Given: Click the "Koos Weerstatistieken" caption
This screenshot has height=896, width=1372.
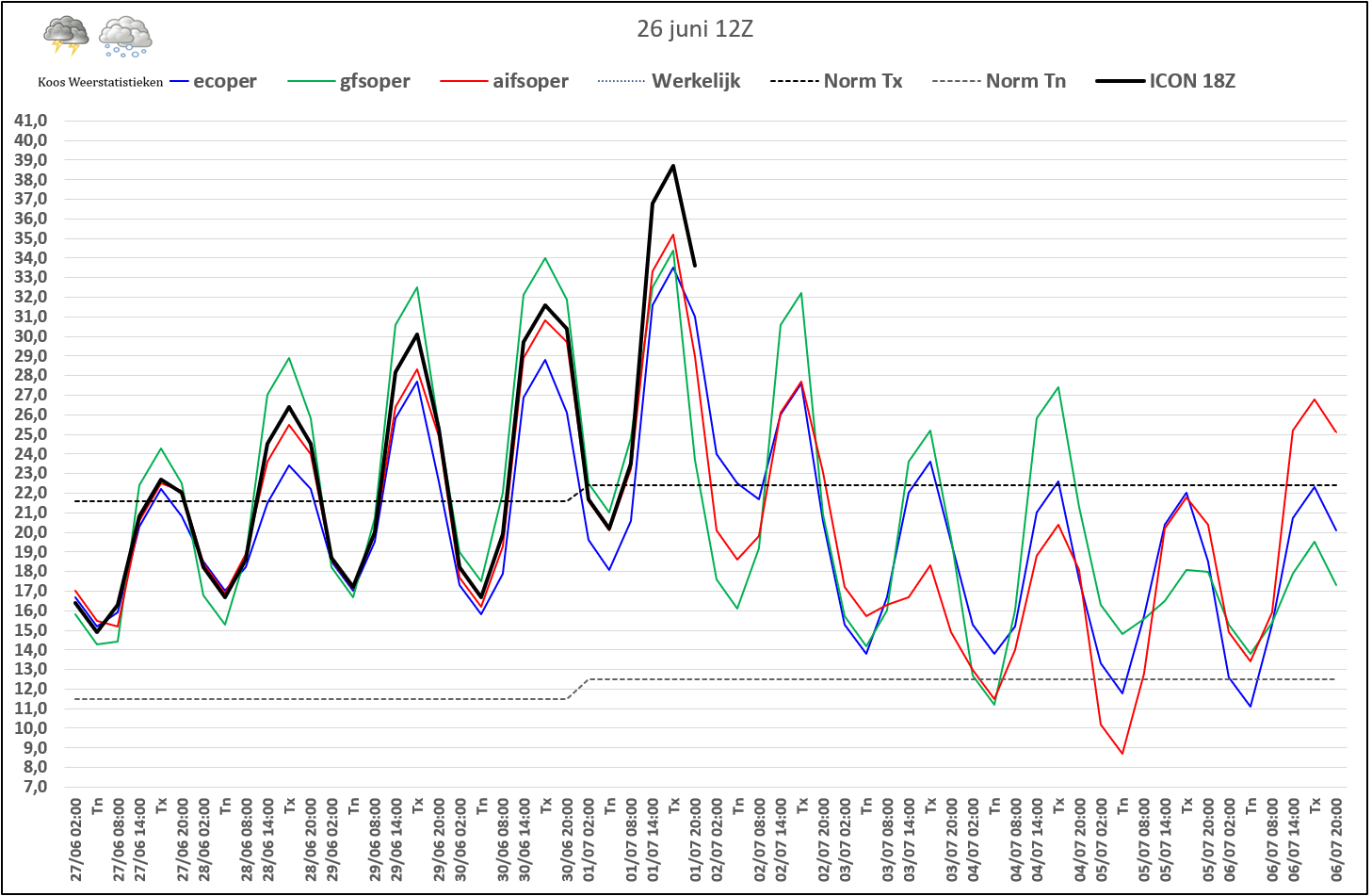Looking at the screenshot, I should (x=100, y=82).
